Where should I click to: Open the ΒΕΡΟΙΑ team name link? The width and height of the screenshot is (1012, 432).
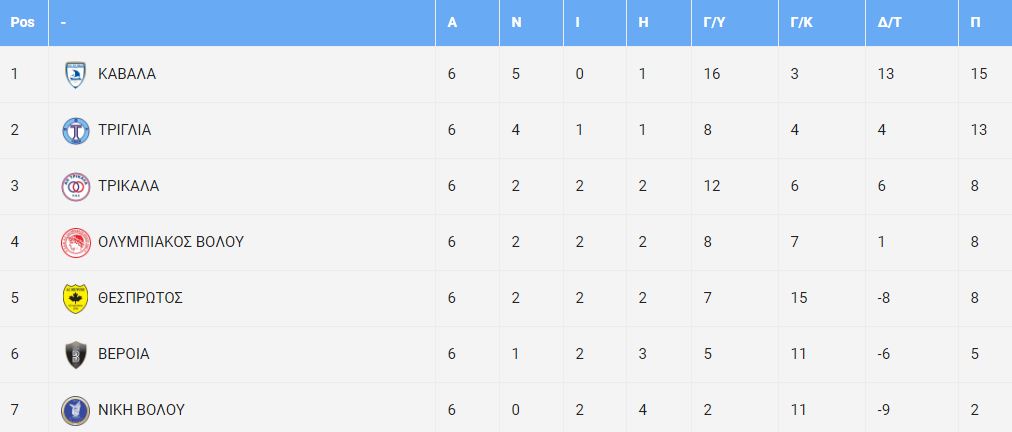pos(124,355)
